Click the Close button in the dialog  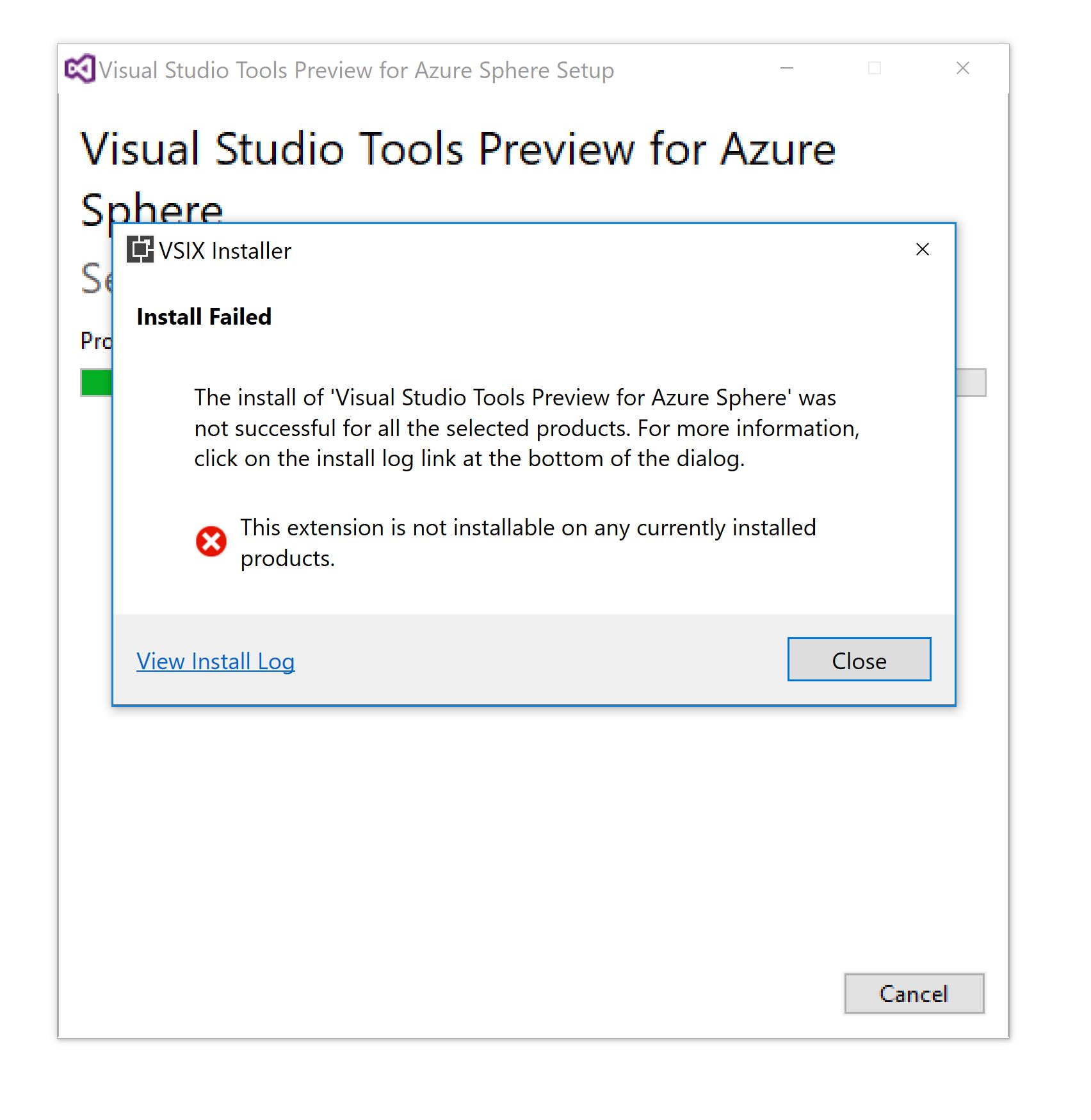click(859, 660)
